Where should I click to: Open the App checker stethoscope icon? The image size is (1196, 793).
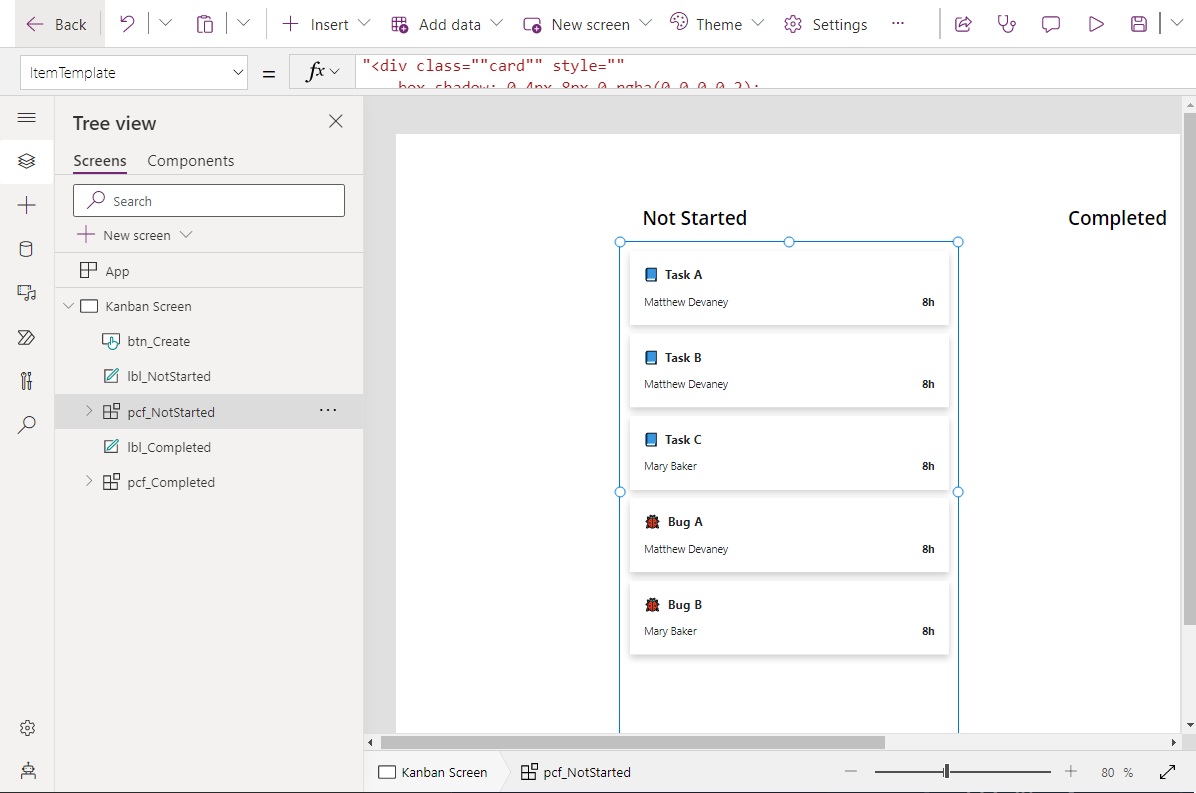[1007, 24]
